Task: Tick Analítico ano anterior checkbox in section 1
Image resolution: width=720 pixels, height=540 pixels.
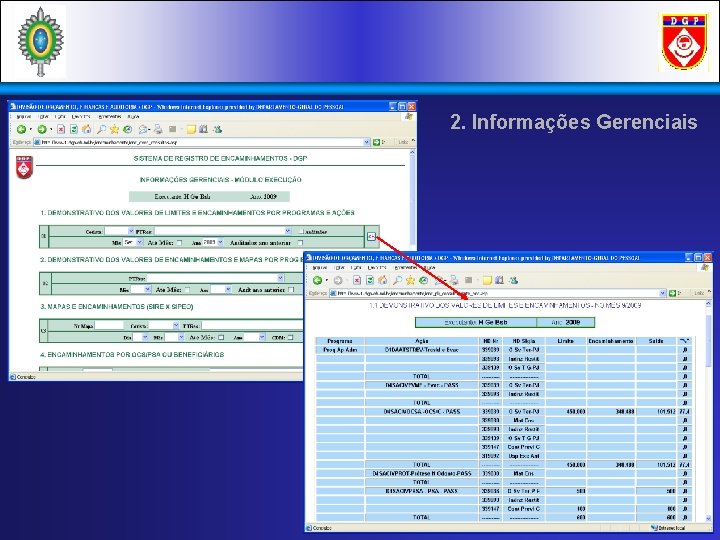Action: tap(300, 242)
